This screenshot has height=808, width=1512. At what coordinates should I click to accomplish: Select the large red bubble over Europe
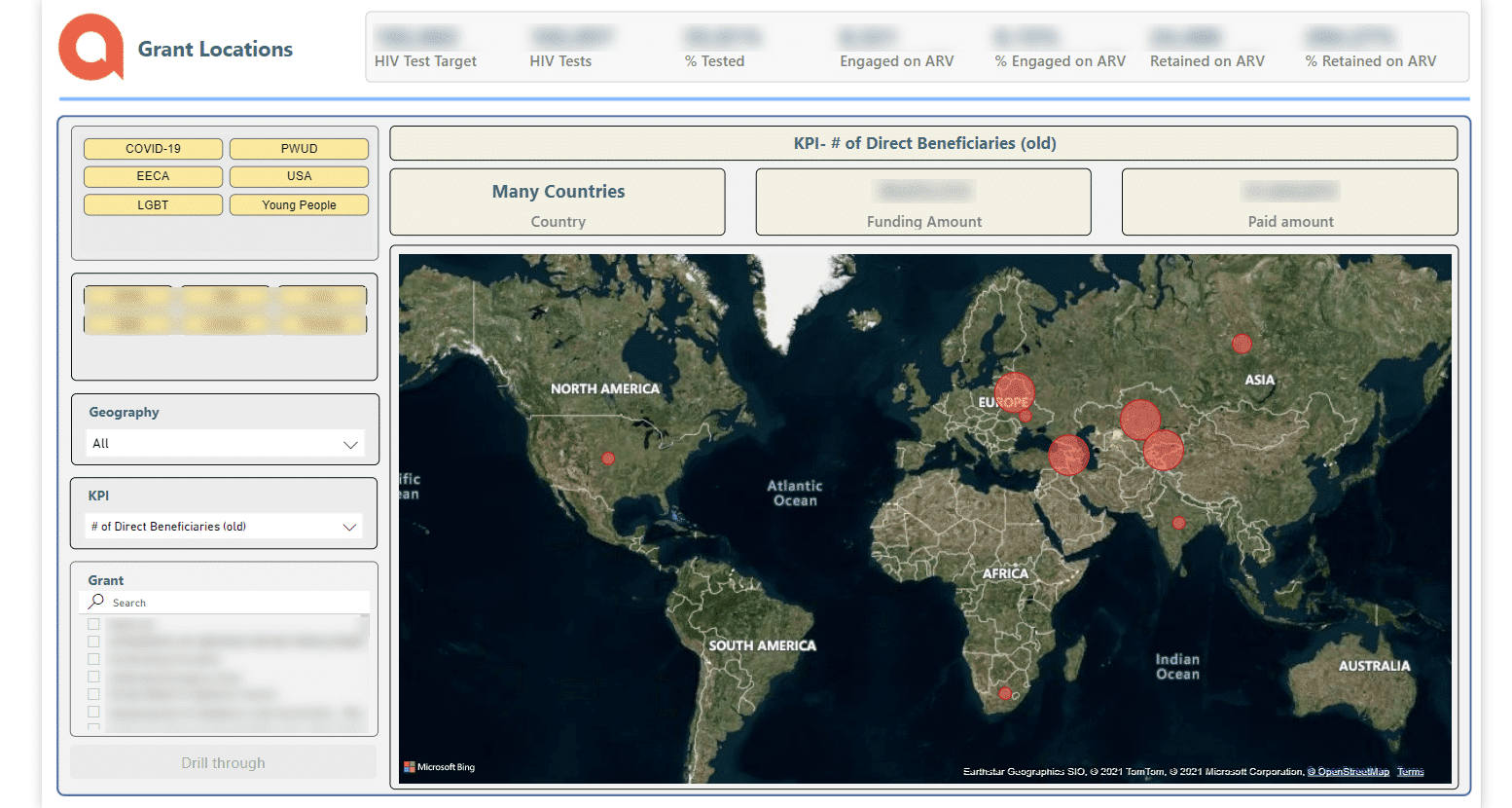(1014, 391)
